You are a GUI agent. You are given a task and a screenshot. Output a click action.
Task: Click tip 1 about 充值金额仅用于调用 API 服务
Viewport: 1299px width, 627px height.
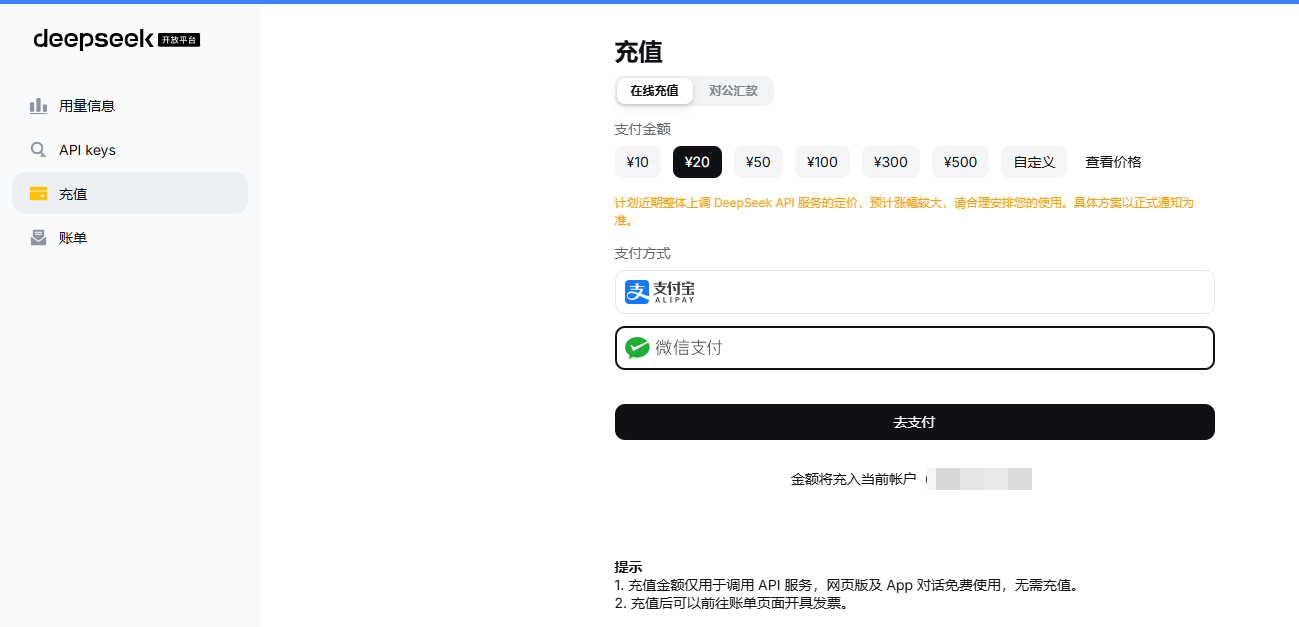[848, 585]
